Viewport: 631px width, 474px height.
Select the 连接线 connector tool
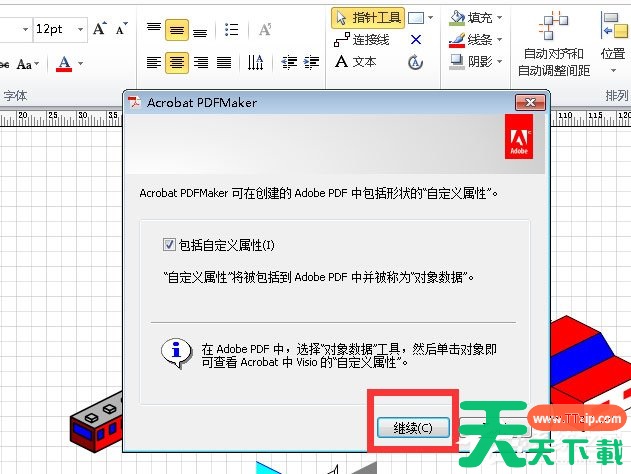click(361, 40)
